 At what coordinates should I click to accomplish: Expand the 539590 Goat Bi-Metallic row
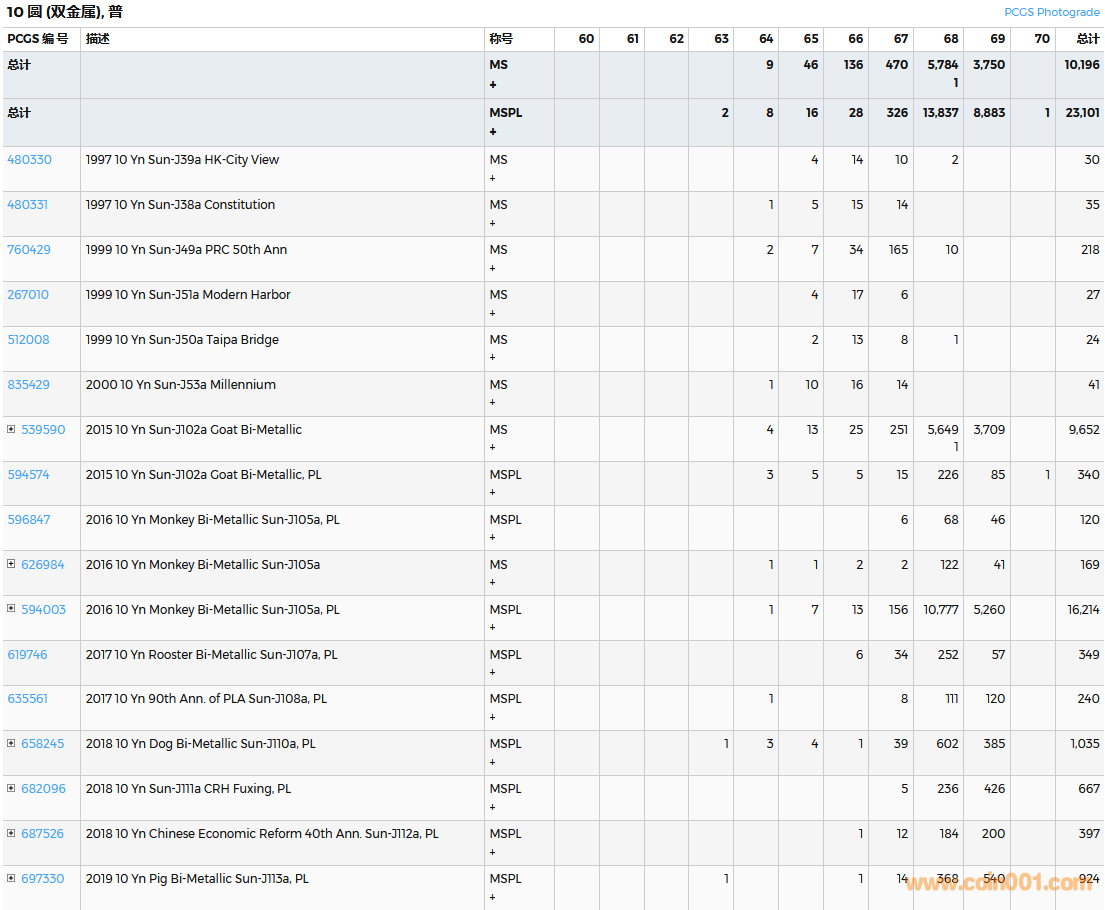point(11,429)
